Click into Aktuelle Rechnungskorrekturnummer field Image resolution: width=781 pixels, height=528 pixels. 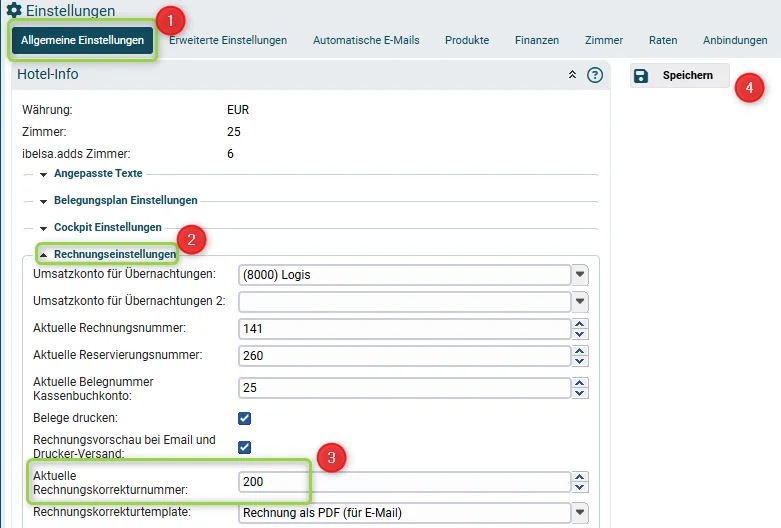tap(404, 482)
